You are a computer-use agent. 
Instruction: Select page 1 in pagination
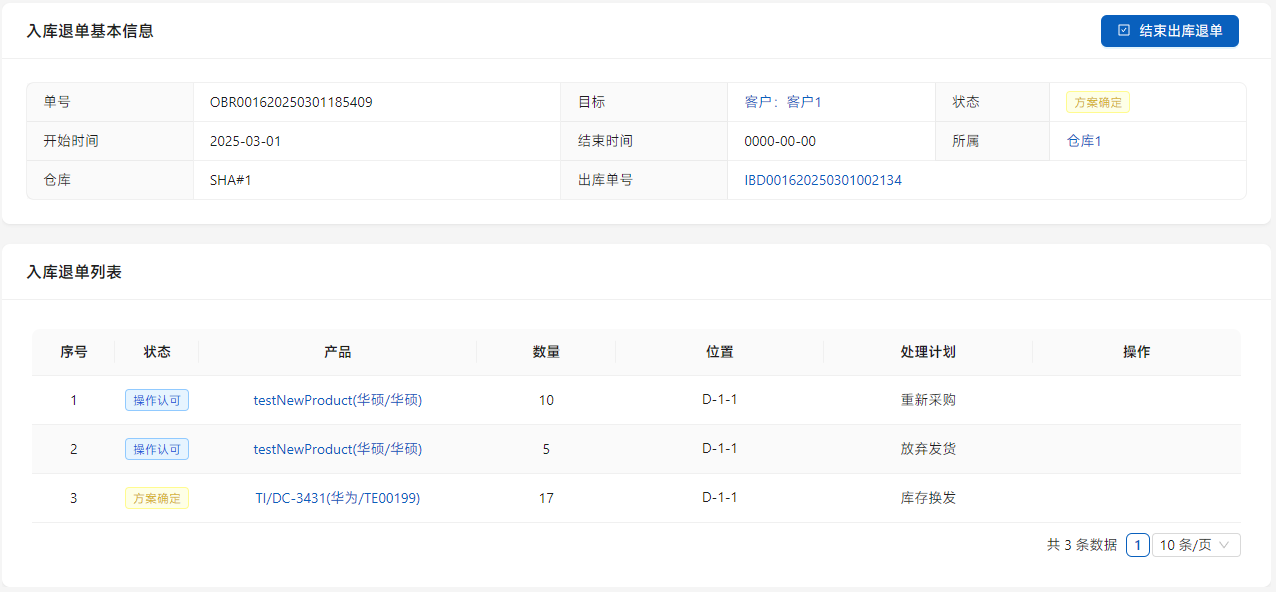click(1137, 545)
